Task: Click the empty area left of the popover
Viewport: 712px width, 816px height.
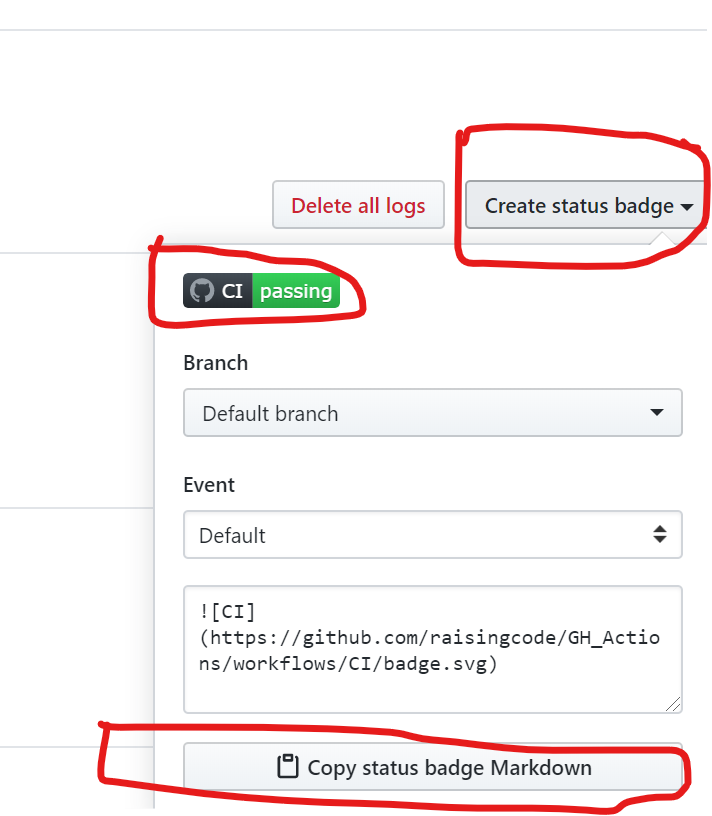Action: [x=76, y=380]
